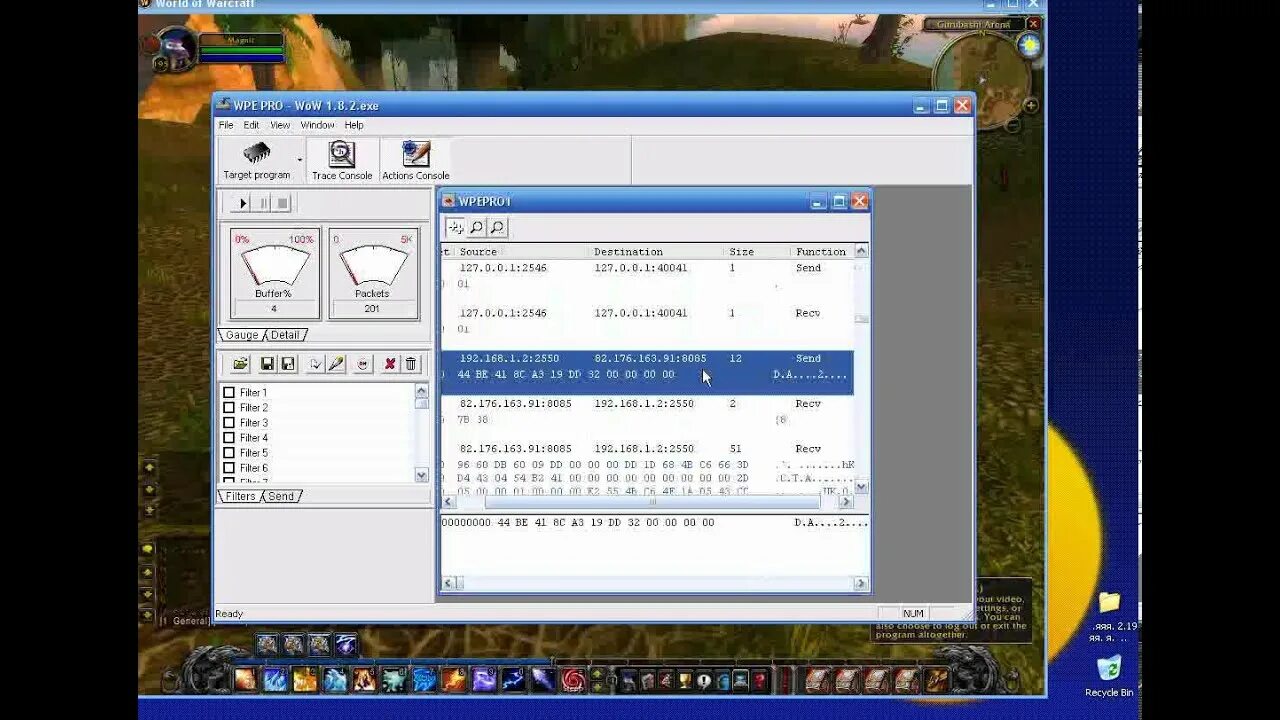Viewport: 1280px width, 720px height.
Task: Zoom in on the WoW minimap
Action: pos(1031,105)
